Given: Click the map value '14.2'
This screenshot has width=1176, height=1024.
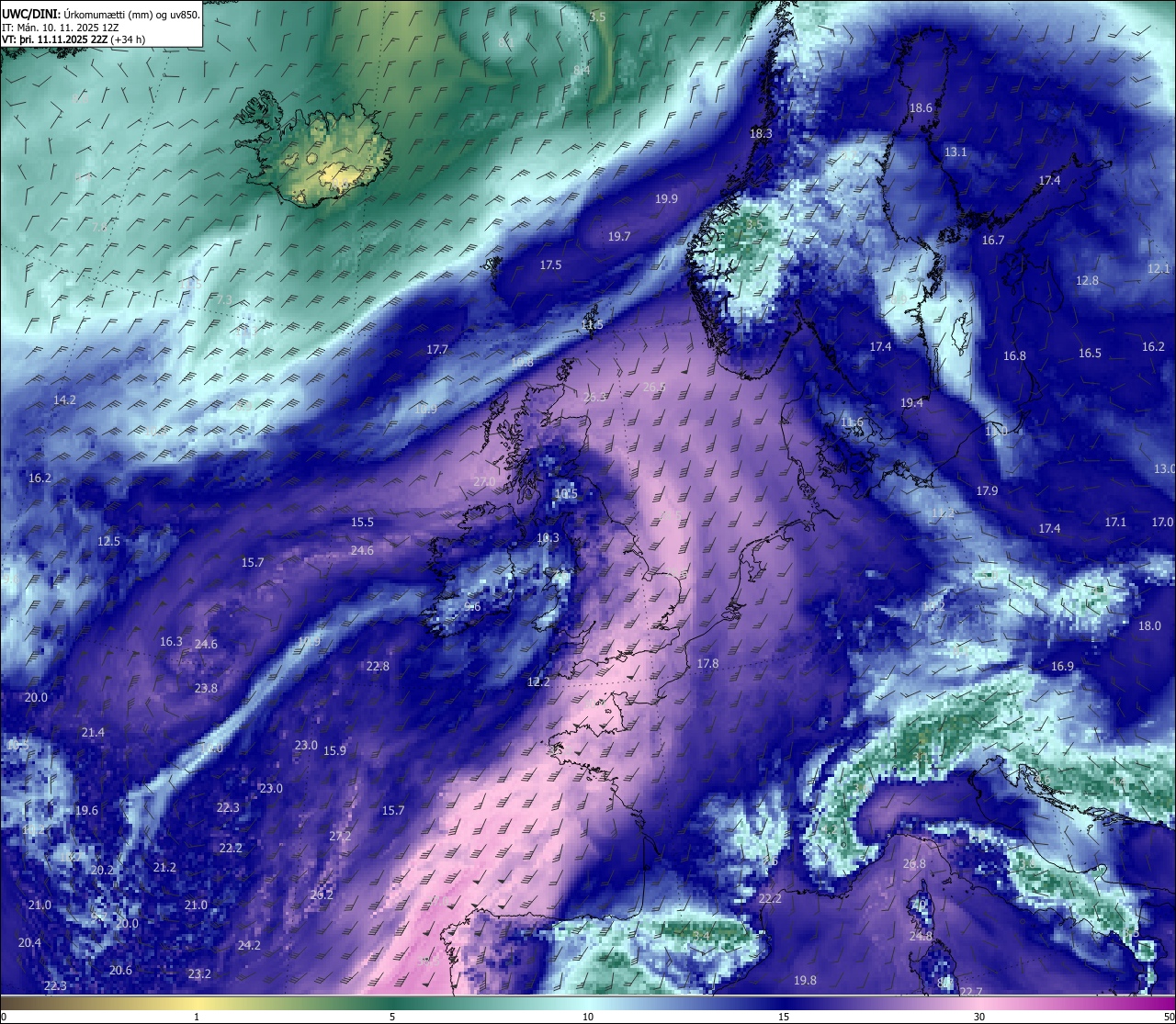Looking at the screenshot, I should click(64, 399).
